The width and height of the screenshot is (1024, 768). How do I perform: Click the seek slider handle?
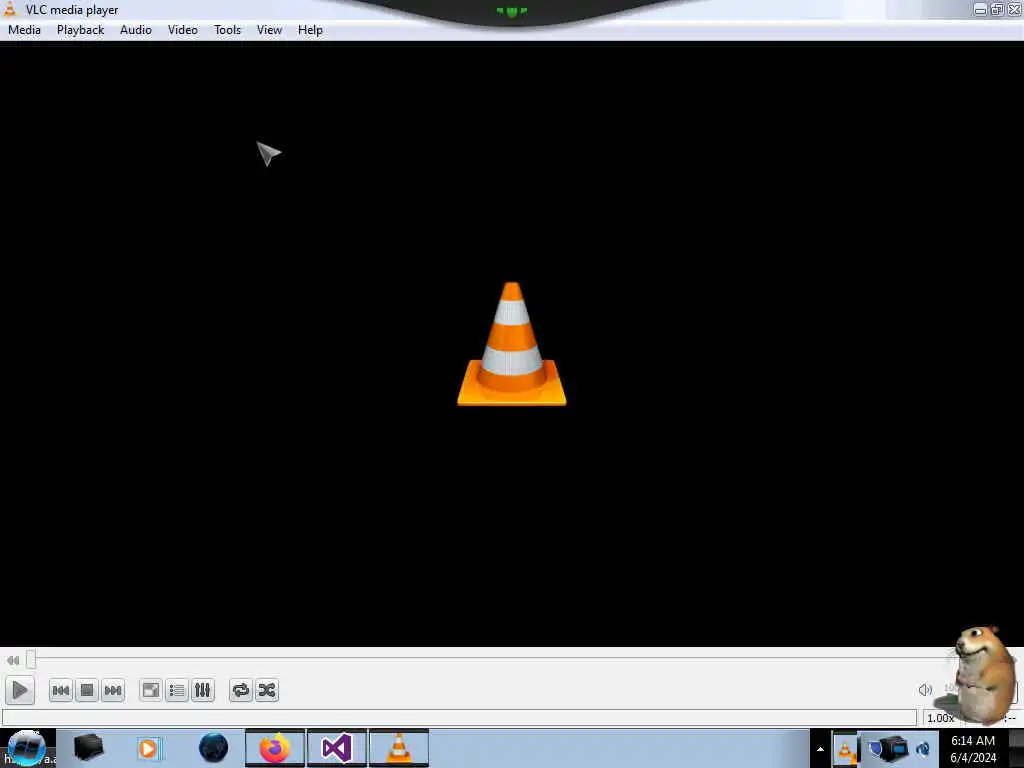[31, 660]
